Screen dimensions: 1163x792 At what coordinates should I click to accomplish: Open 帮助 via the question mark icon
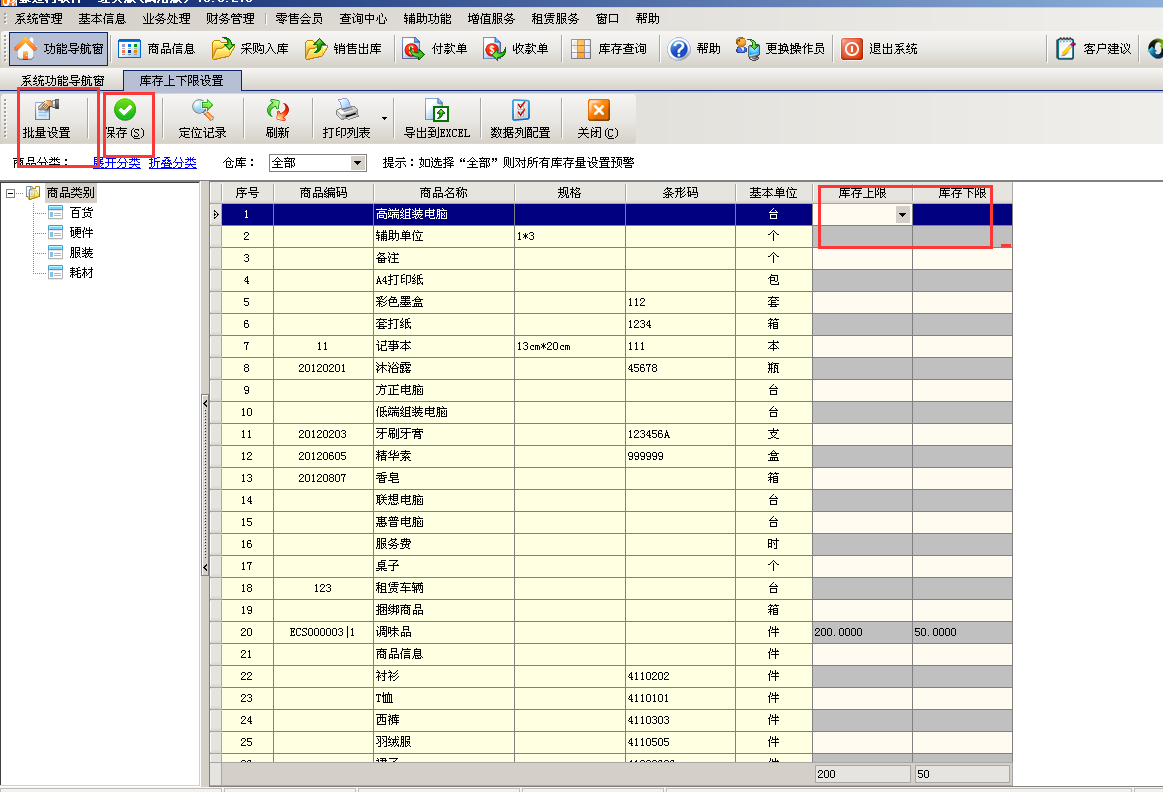[679, 49]
